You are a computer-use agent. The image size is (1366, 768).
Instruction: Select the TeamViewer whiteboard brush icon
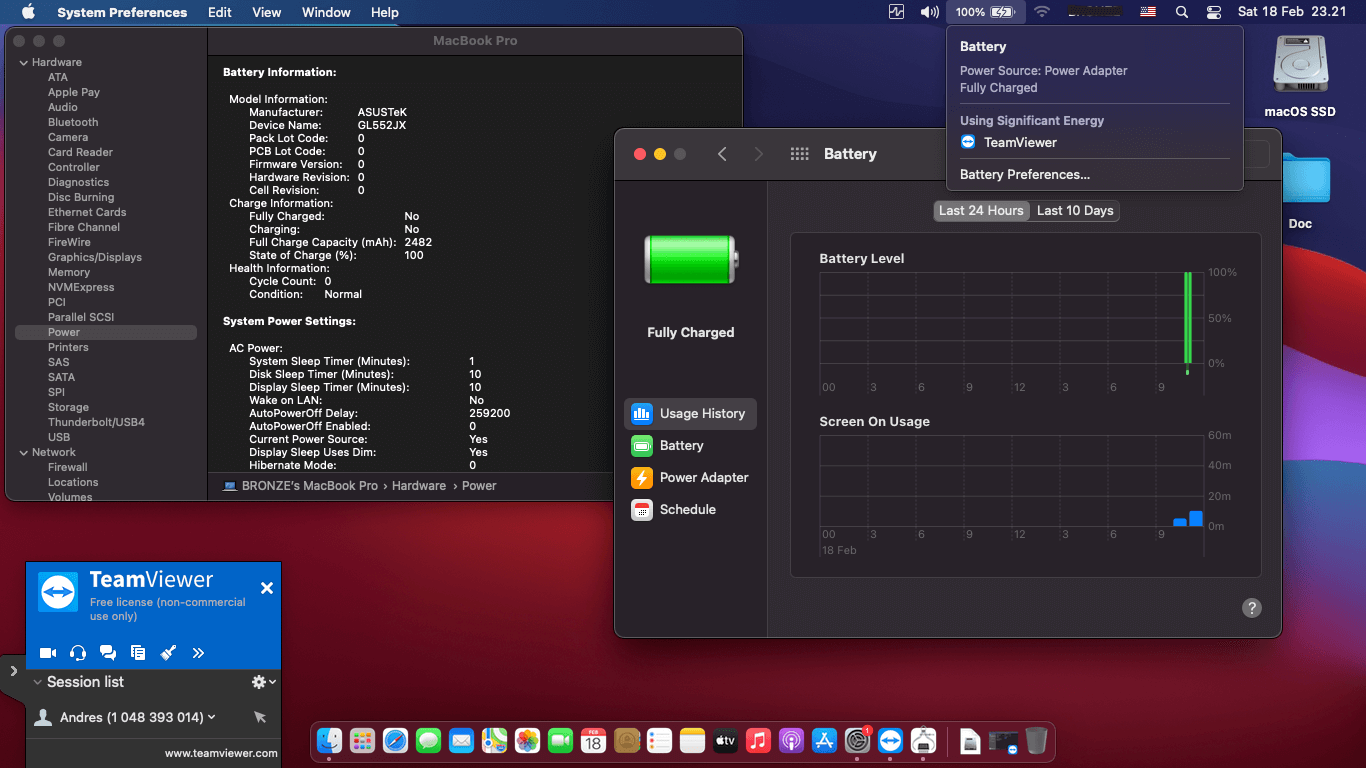(168, 653)
